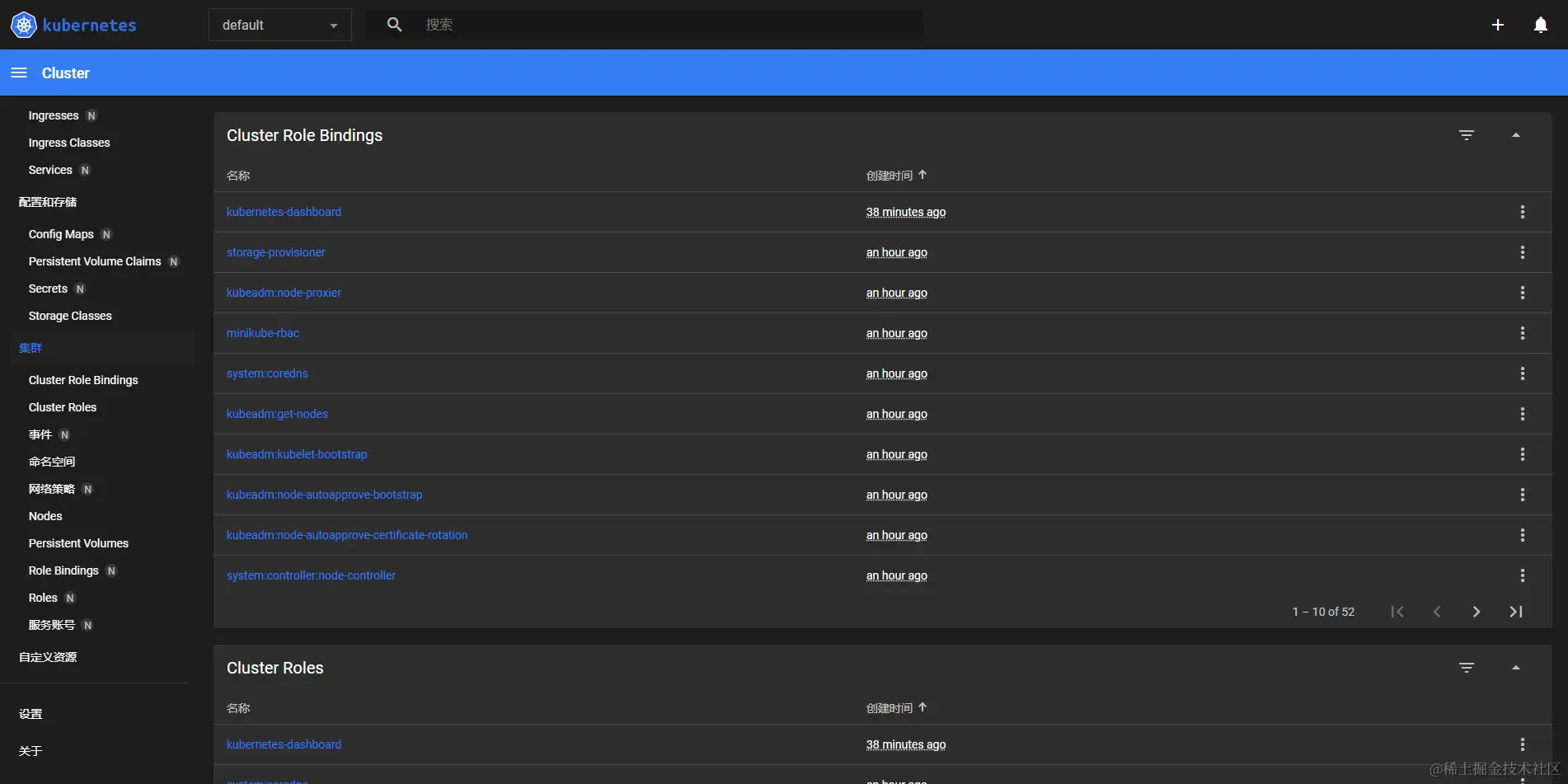
Task: Open Secrets in sidebar
Action: [48, 289]
